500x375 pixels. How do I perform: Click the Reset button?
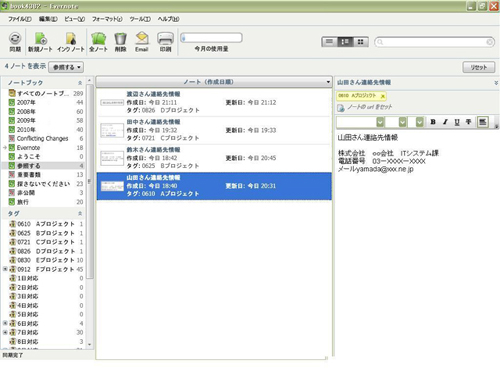479,67
